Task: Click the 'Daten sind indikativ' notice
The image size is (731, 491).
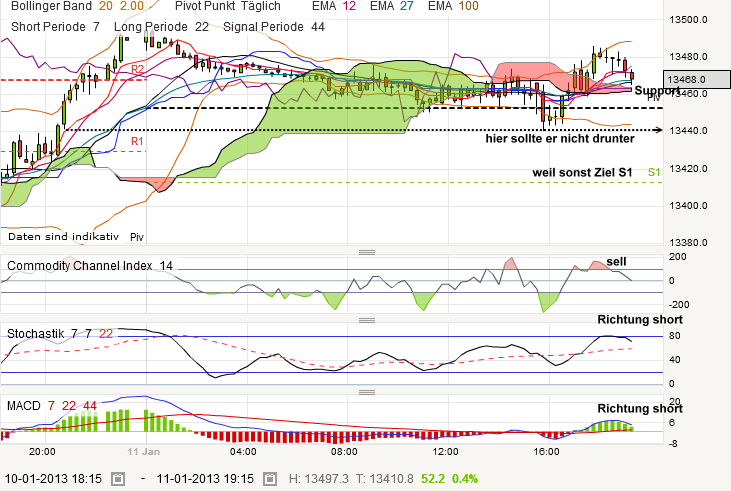Action: (x=63, y=237)
